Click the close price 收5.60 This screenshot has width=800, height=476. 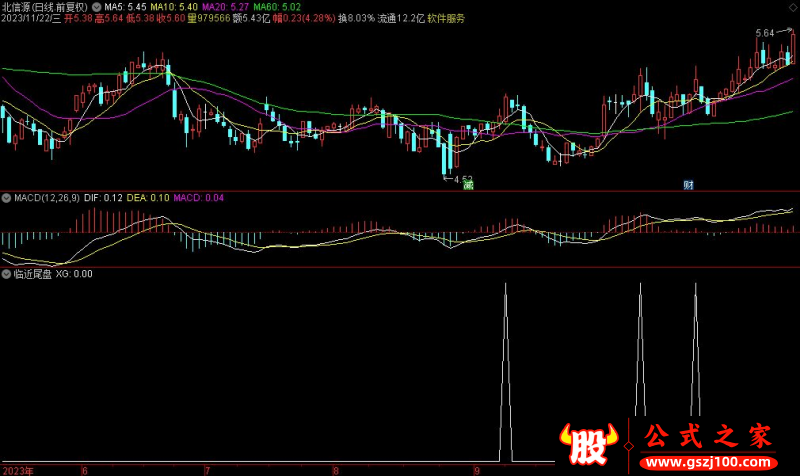171,18
